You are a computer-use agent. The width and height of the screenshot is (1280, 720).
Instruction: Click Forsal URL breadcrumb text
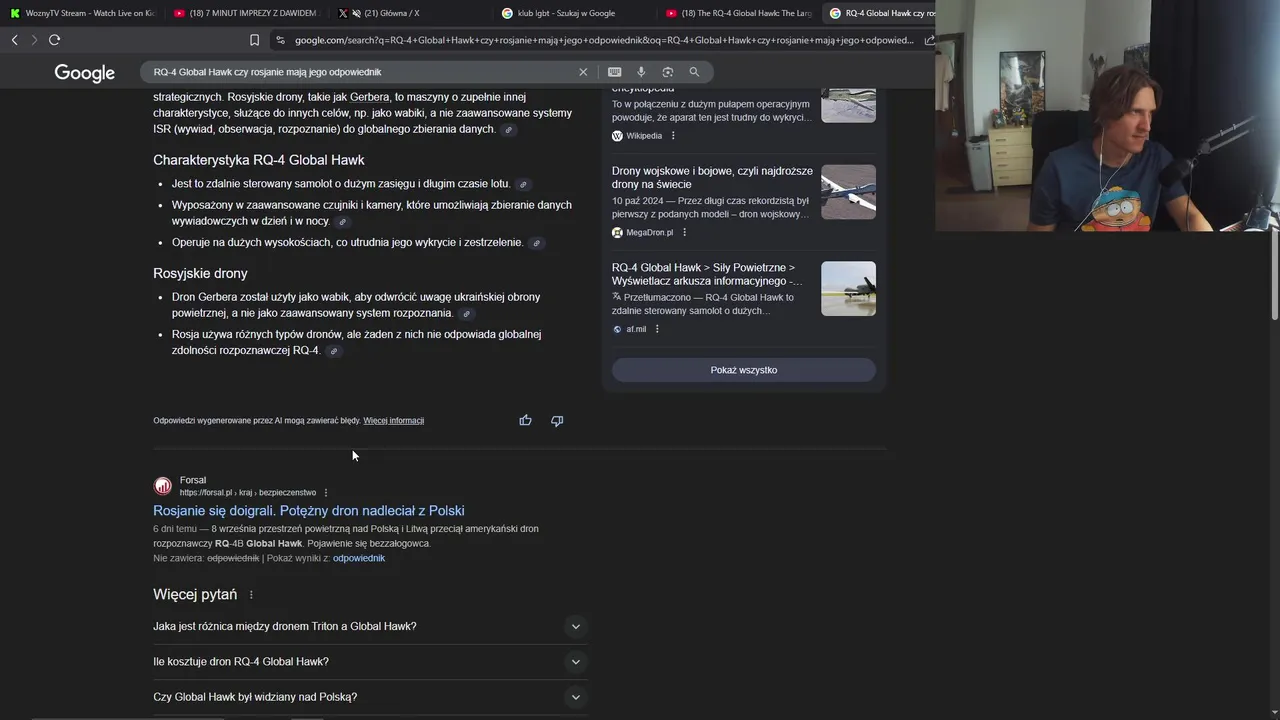248,493
